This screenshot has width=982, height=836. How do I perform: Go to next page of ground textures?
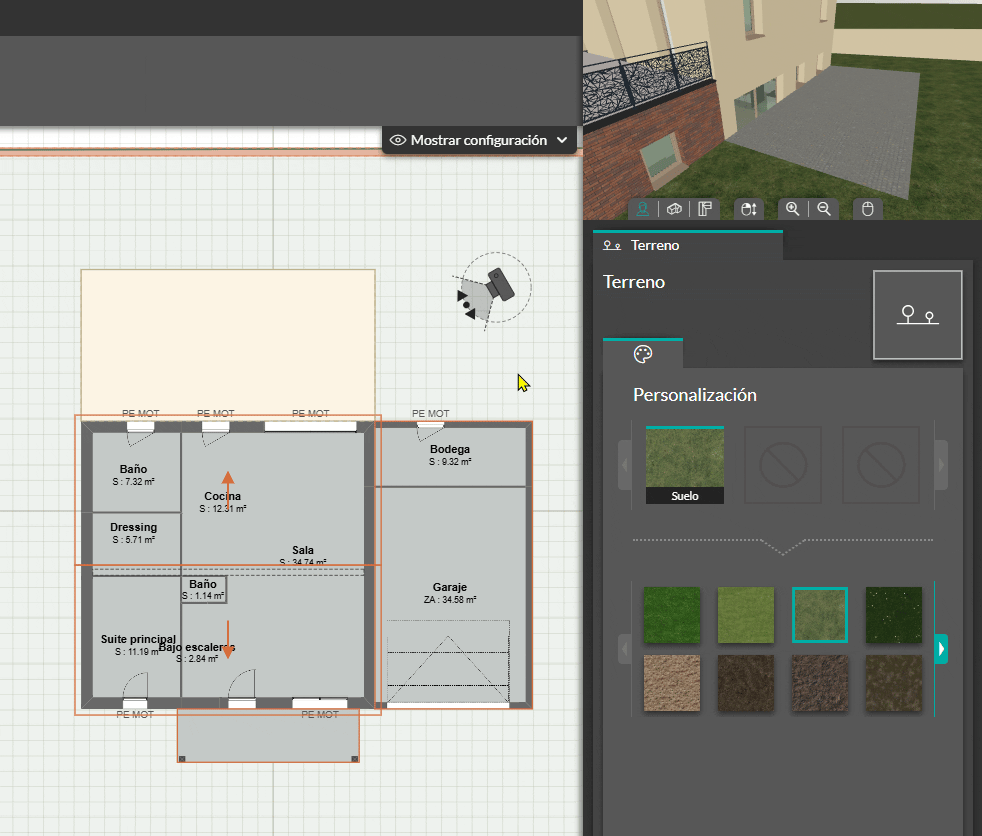pos(941,649)
